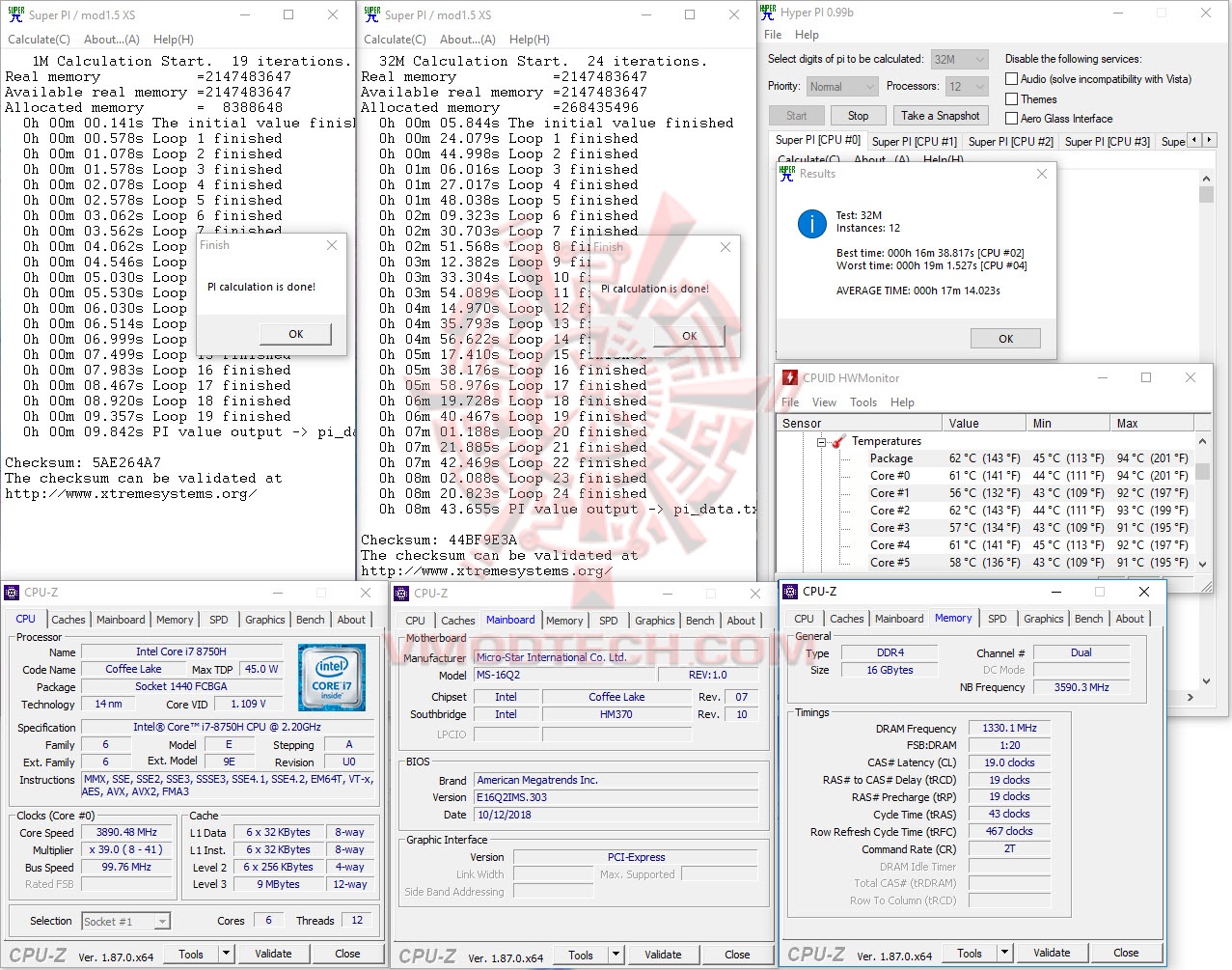Screen dimensions: 1232x970
Task: Open the Priority Normal dropdown
Action: (842, 86)
